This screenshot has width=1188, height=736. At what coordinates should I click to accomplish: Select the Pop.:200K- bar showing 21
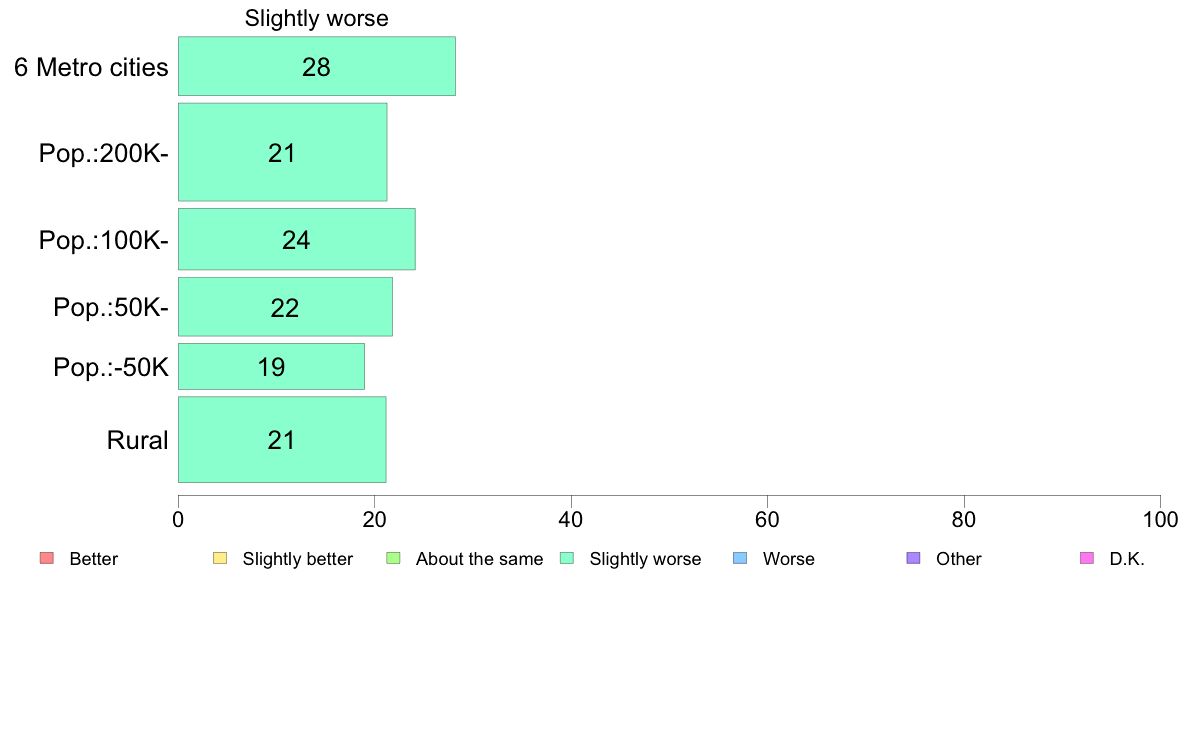[283, 152]
